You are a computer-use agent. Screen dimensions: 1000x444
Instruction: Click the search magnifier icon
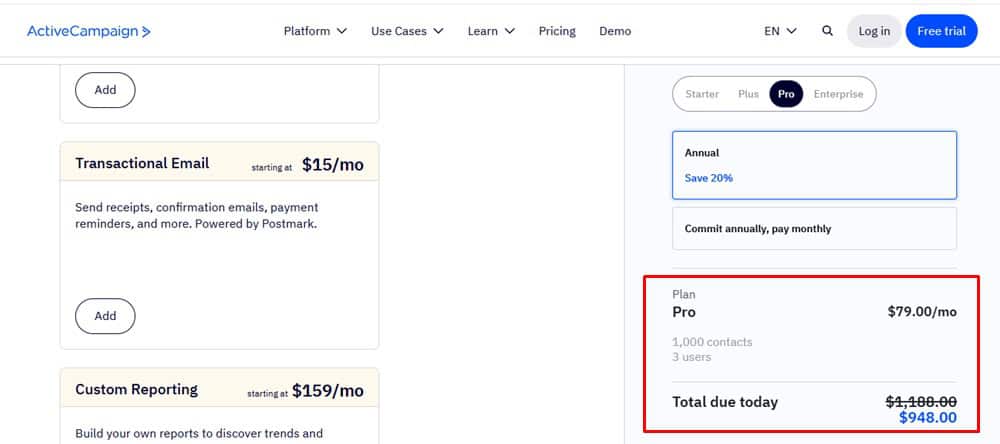click(x=827, y=31)
